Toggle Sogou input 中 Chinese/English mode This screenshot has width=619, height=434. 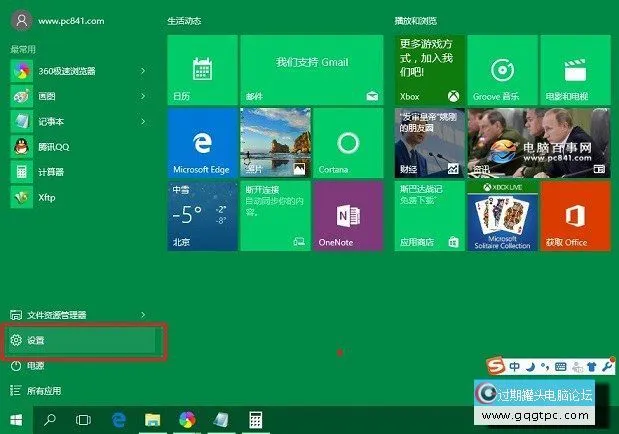pos(514,366)
